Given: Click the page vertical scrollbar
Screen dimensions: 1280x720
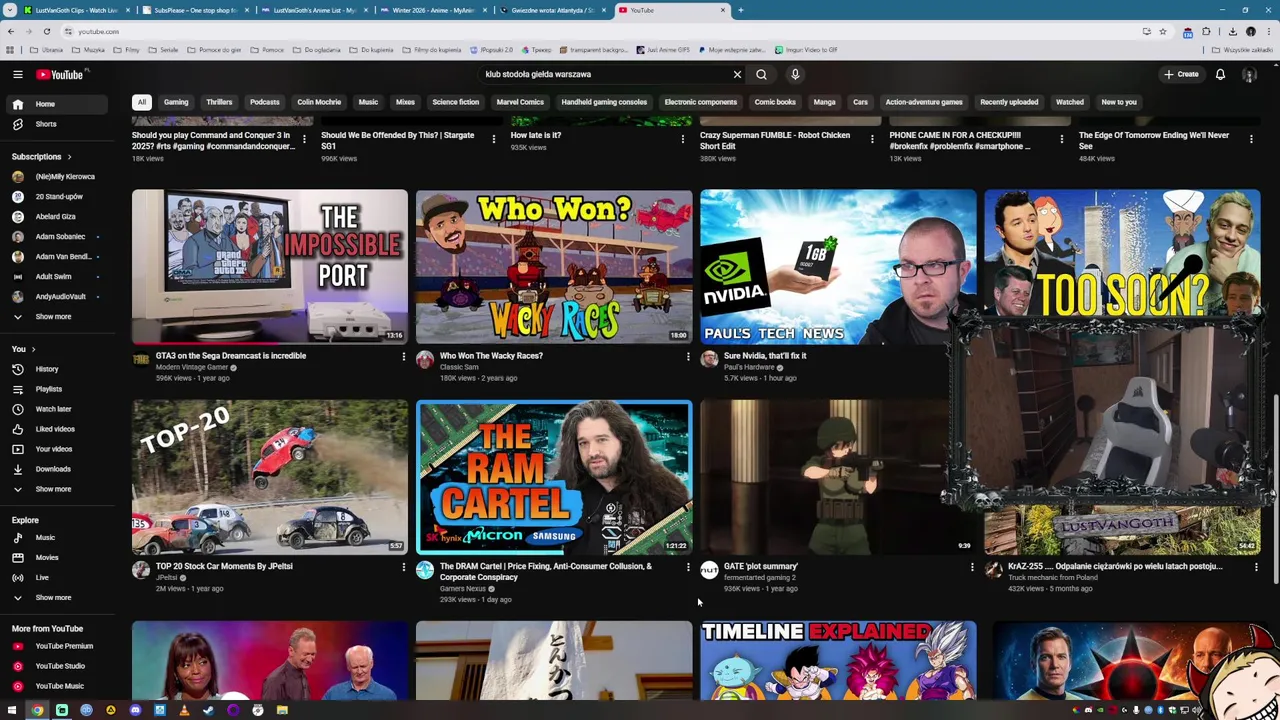Looking at the screenshot, I should click(x=1275, y=490).
